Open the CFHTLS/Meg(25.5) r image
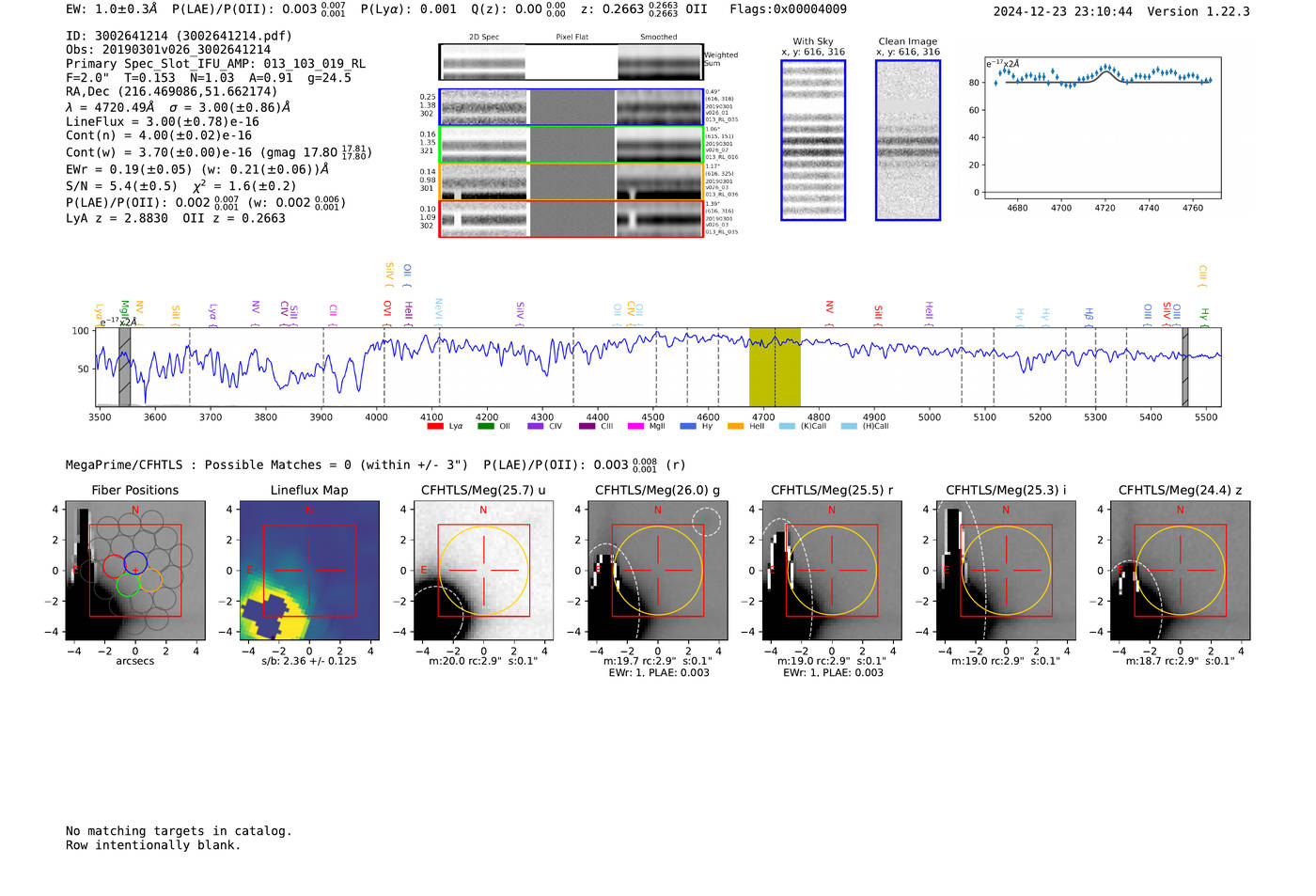 click(x=832, y=570)
